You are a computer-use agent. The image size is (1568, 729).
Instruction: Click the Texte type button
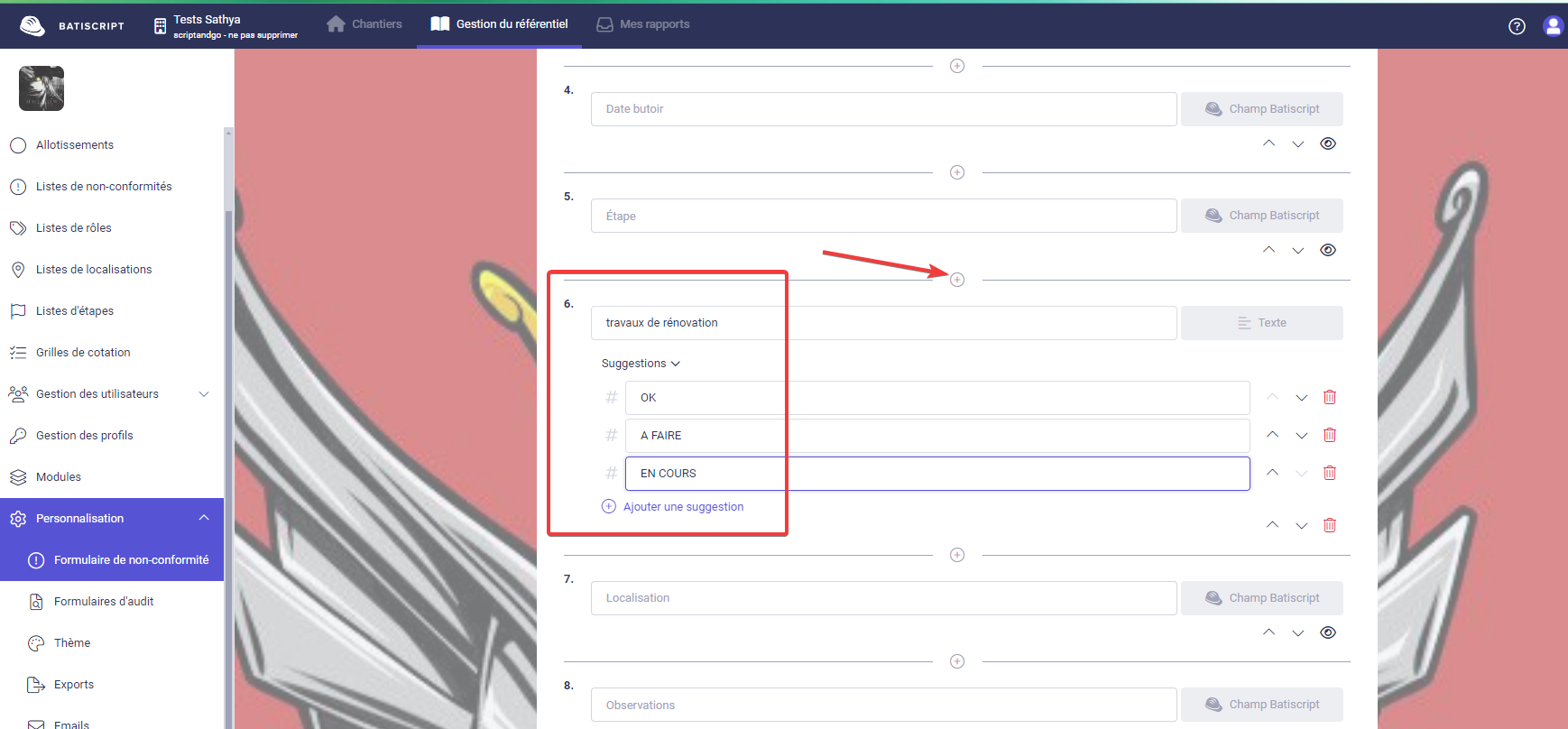click(1262, 323)
